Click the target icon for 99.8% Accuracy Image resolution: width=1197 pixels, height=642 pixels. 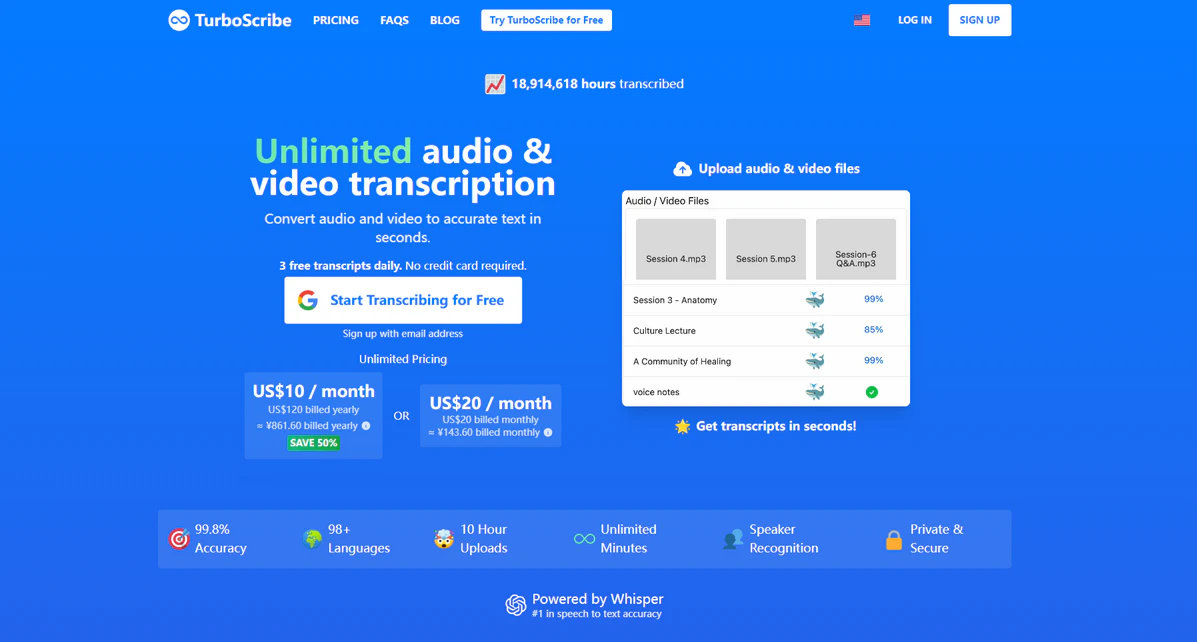point(179,539)
